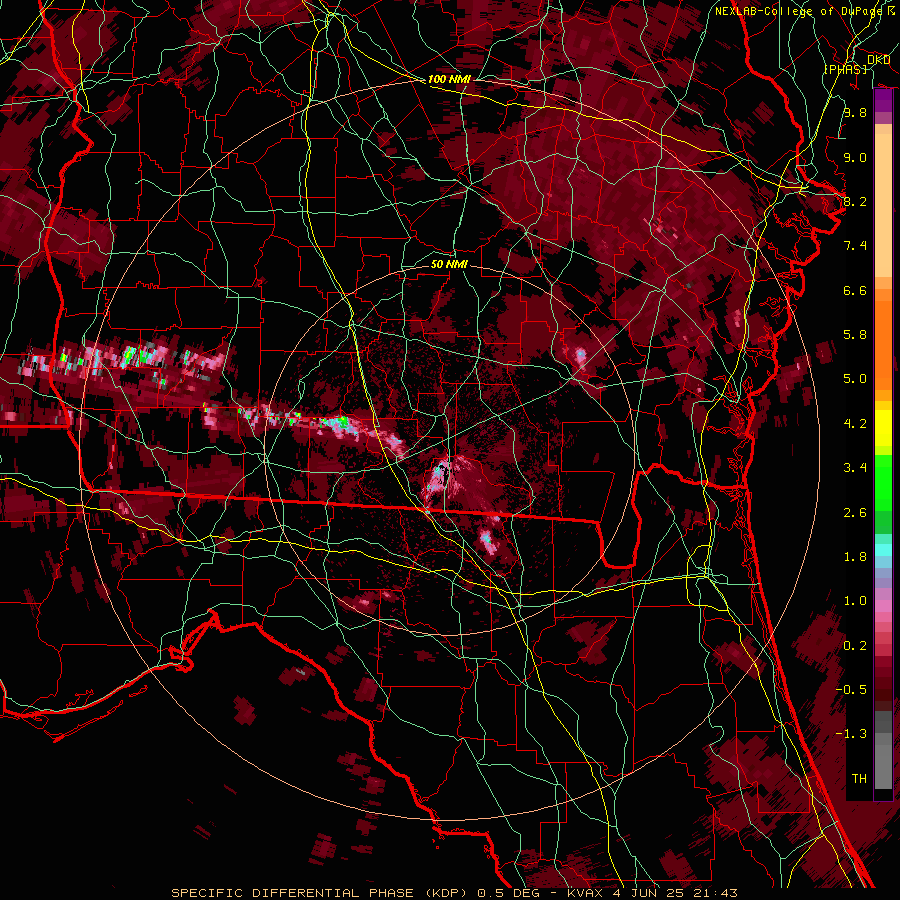Click the 2.6 legend value
This screenshot has width=900, height=900.
click(x=855, y=513)
